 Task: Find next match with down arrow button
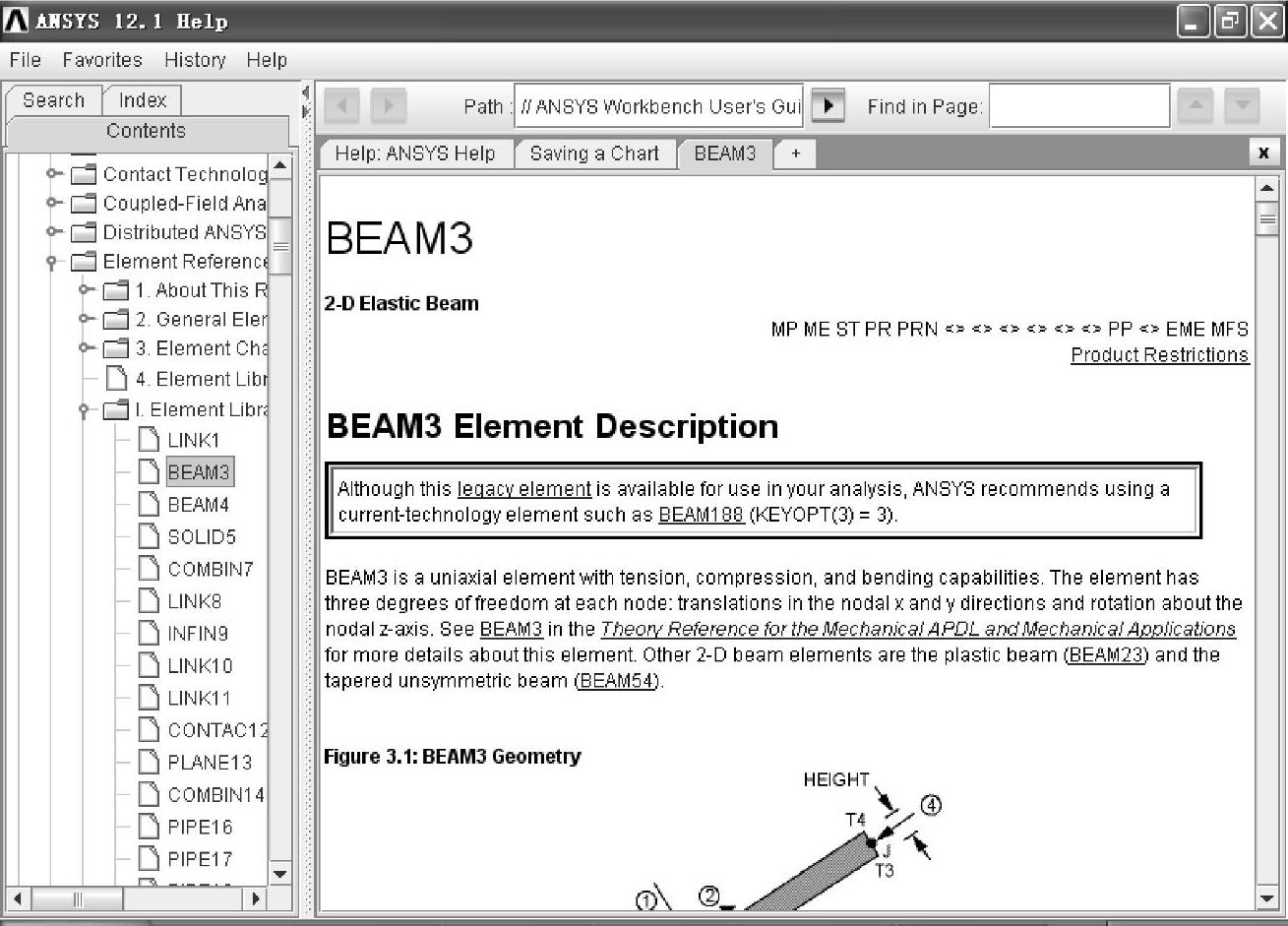[1243, 105]
